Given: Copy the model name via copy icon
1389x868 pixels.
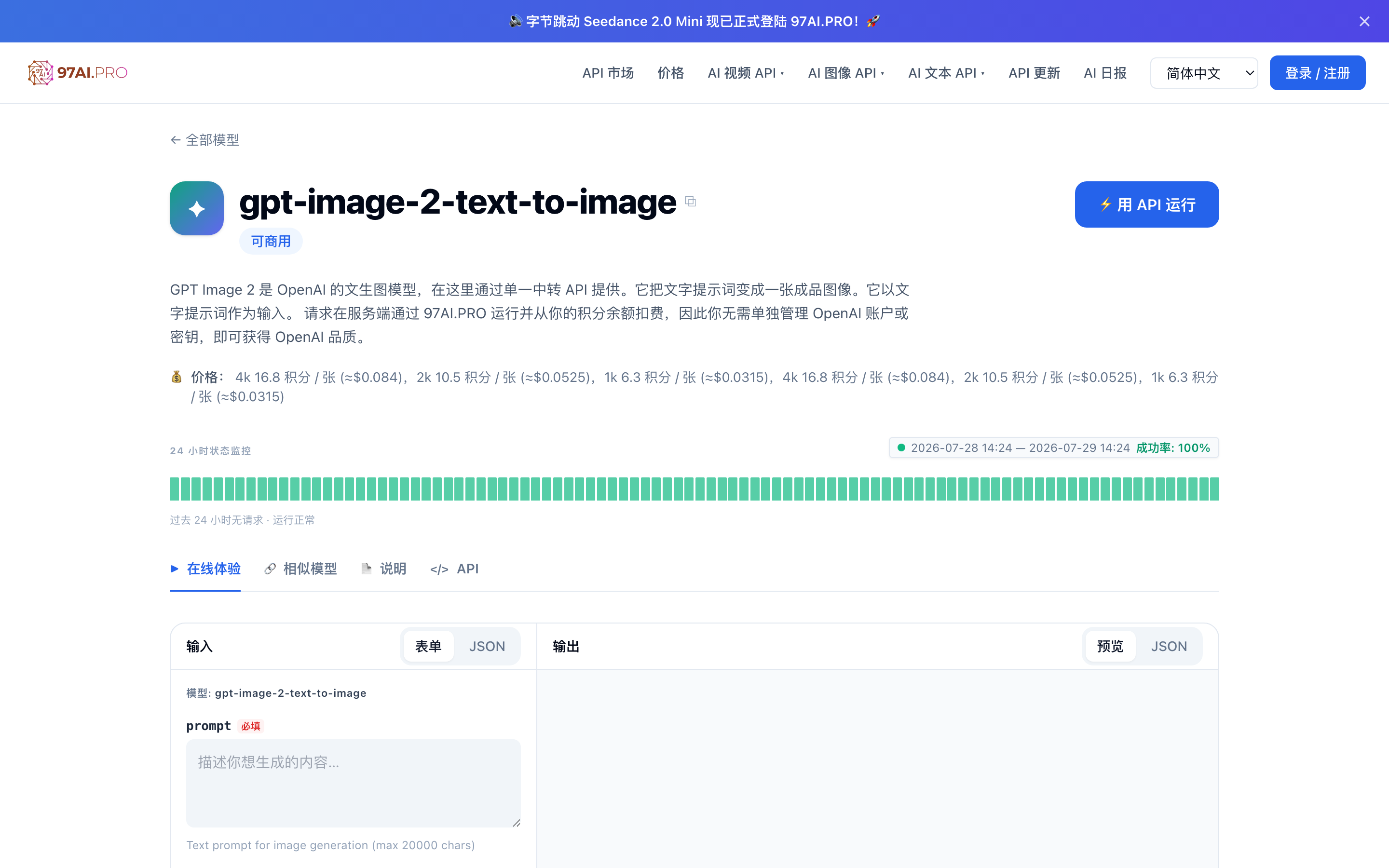Looking at the screenshot, I should click(691, 202).
